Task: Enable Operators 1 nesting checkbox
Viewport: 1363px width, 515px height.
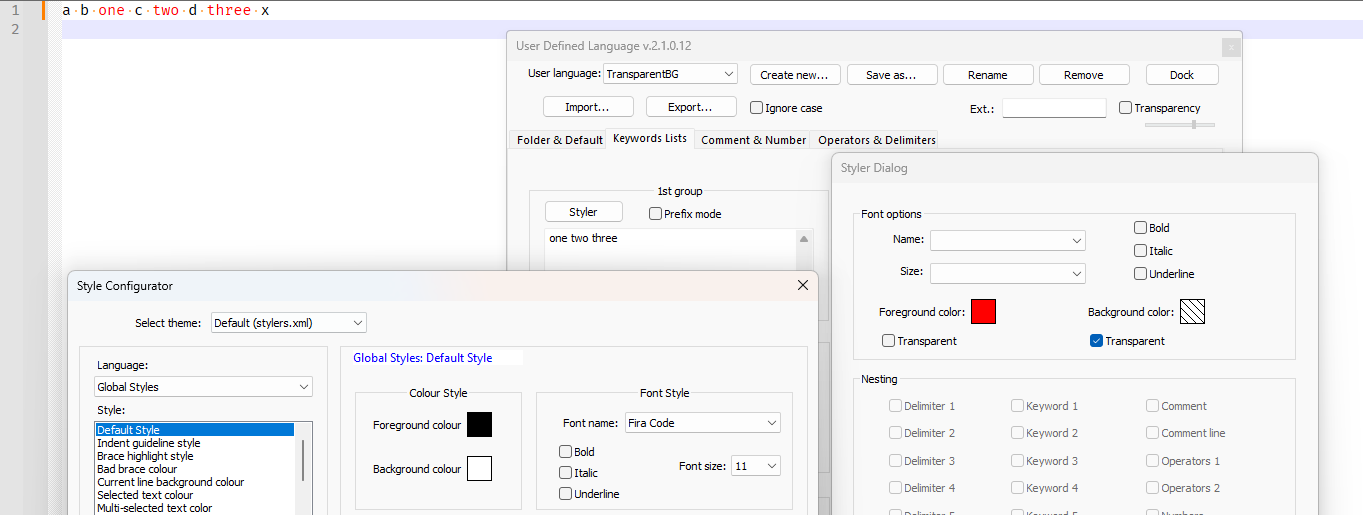Action: coord(1153,461)
